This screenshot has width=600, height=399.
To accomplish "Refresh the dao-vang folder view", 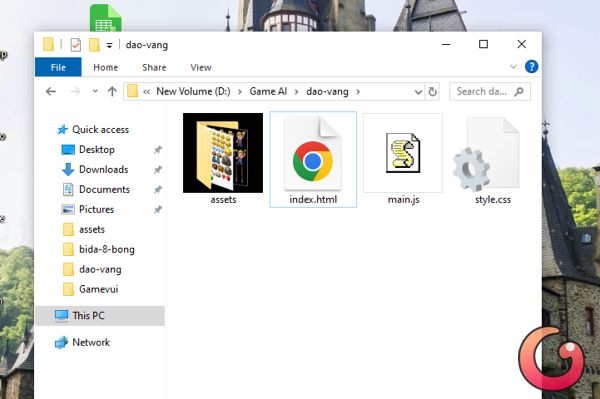I will (432, 92).
